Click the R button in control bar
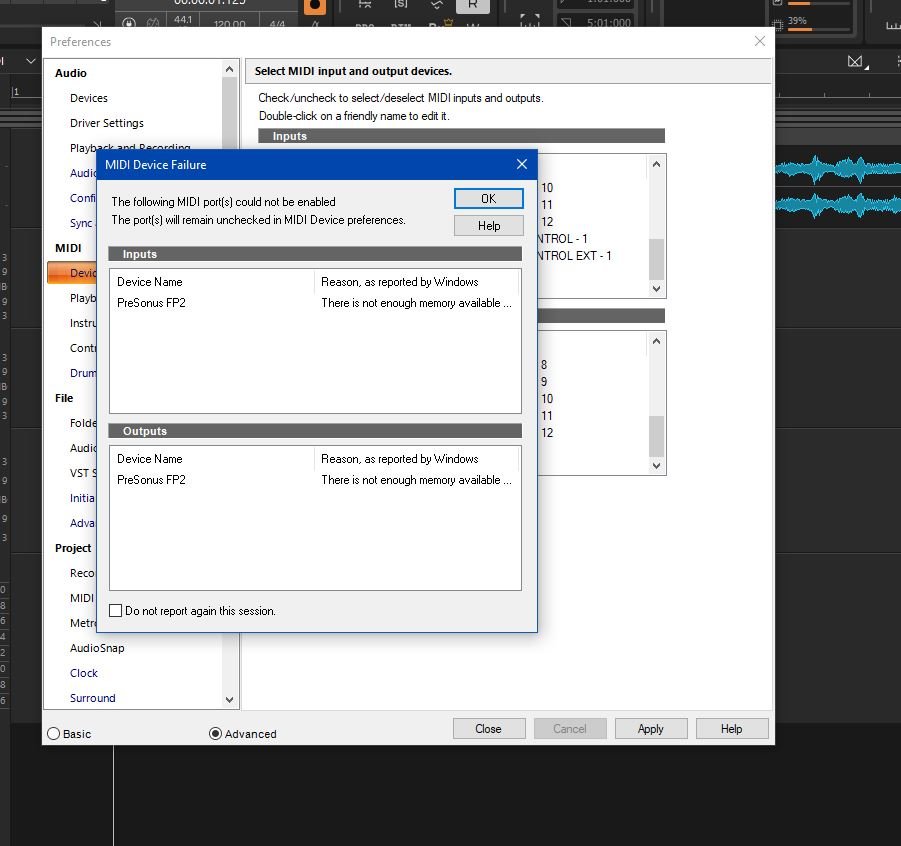 coord(473,5)
